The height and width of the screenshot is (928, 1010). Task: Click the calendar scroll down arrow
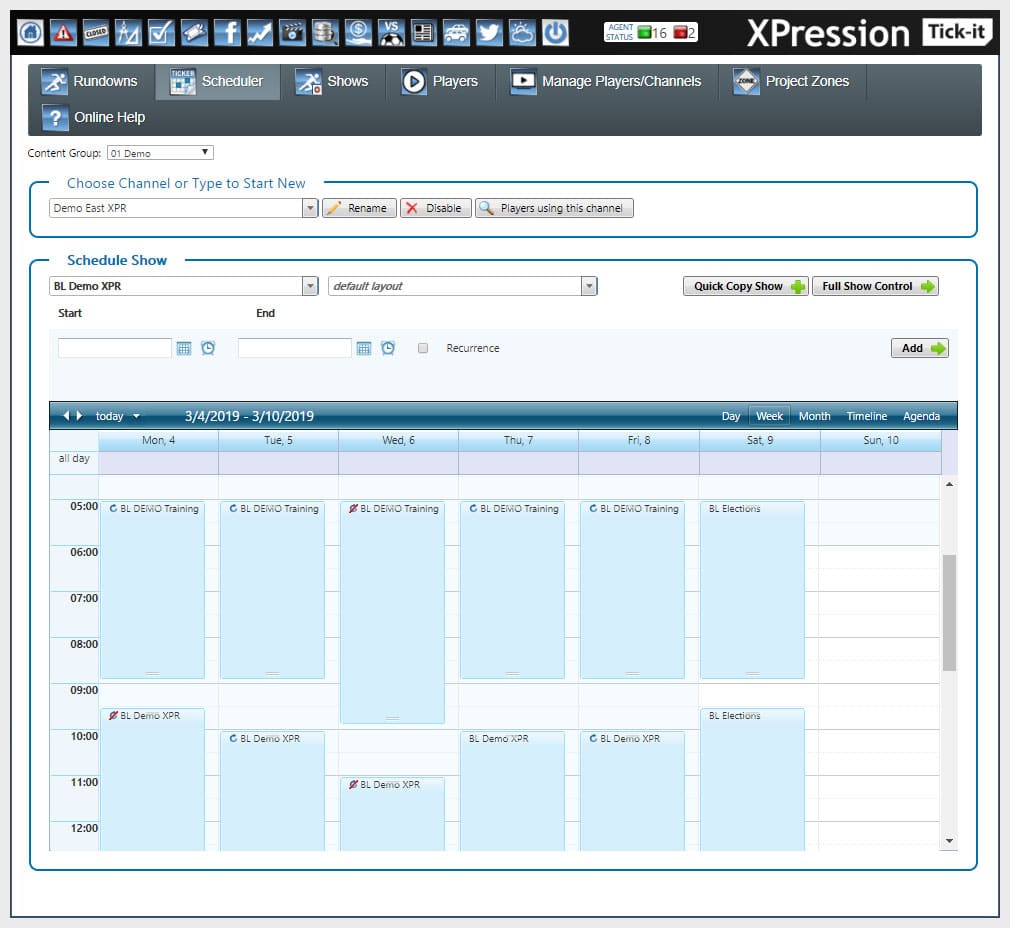[949, 840]
